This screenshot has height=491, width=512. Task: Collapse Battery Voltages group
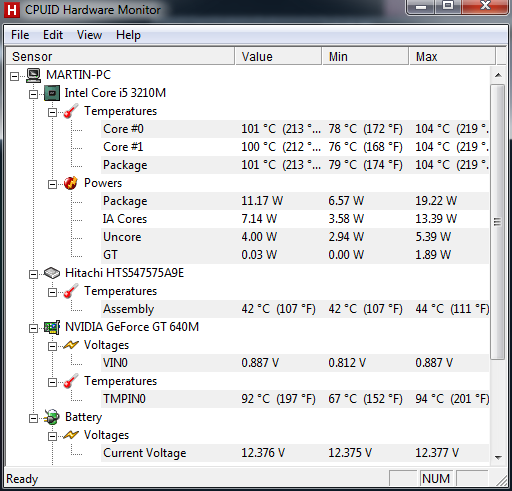coord(52,437)
